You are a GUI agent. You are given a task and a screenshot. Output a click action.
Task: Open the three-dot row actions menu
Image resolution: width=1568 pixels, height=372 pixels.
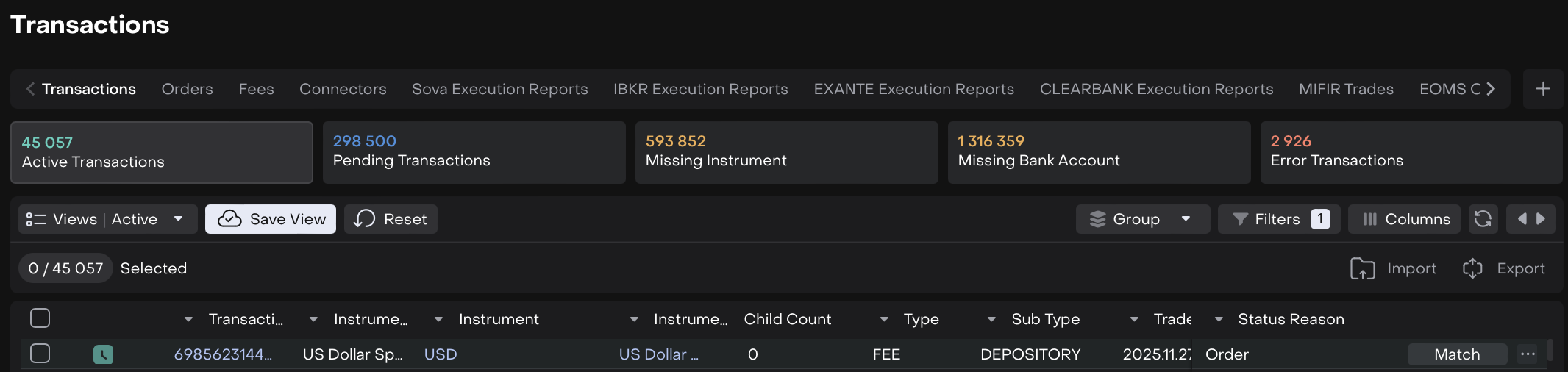pyautogui.click(x=1528, y=354)
